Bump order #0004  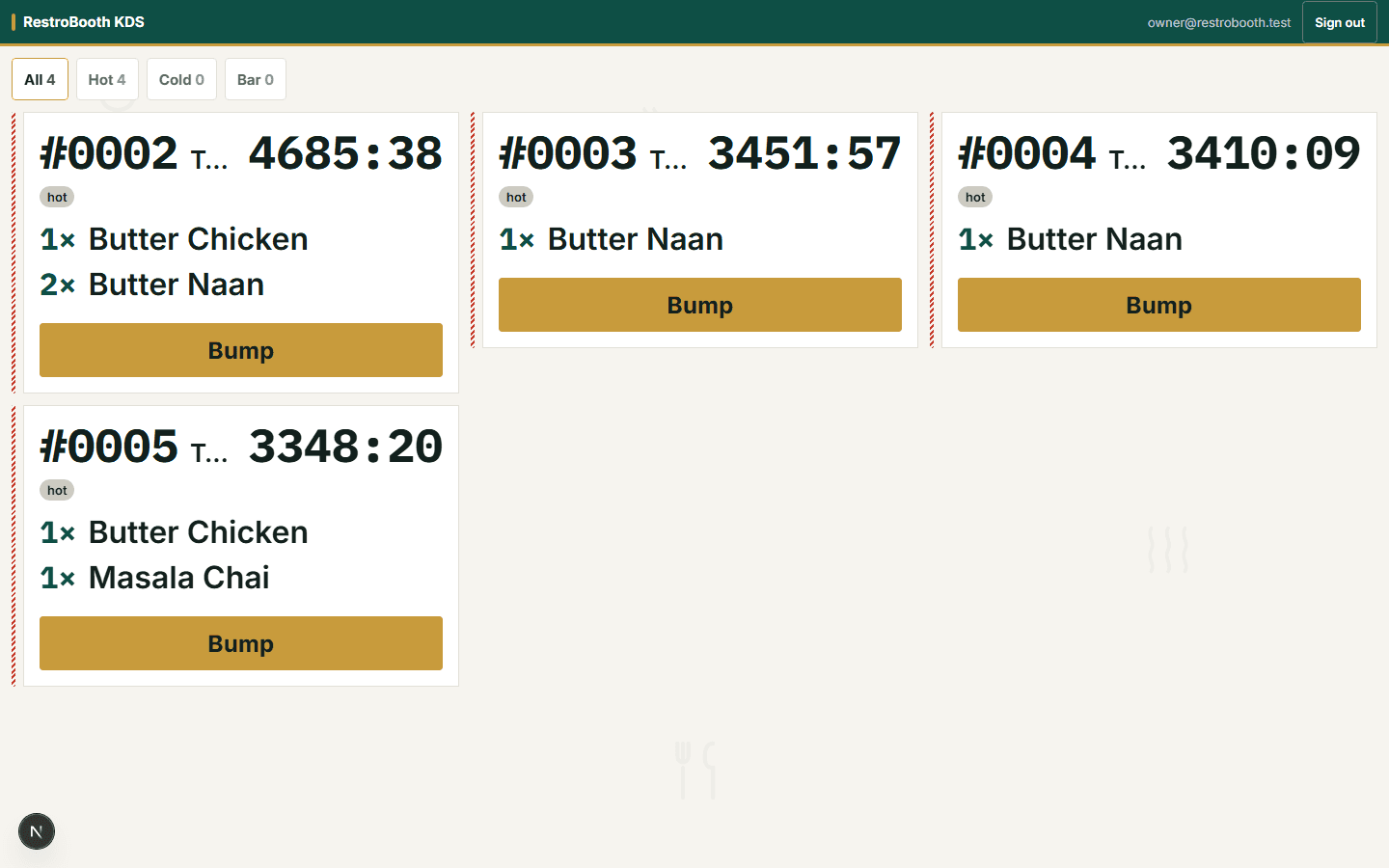1159,305
